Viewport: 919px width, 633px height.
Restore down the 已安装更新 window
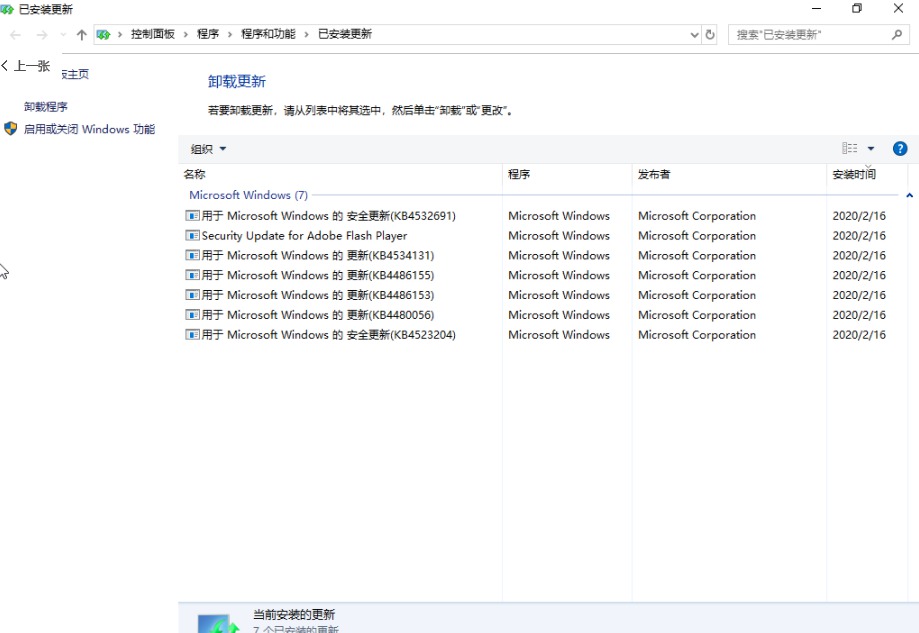click(857, 9)
